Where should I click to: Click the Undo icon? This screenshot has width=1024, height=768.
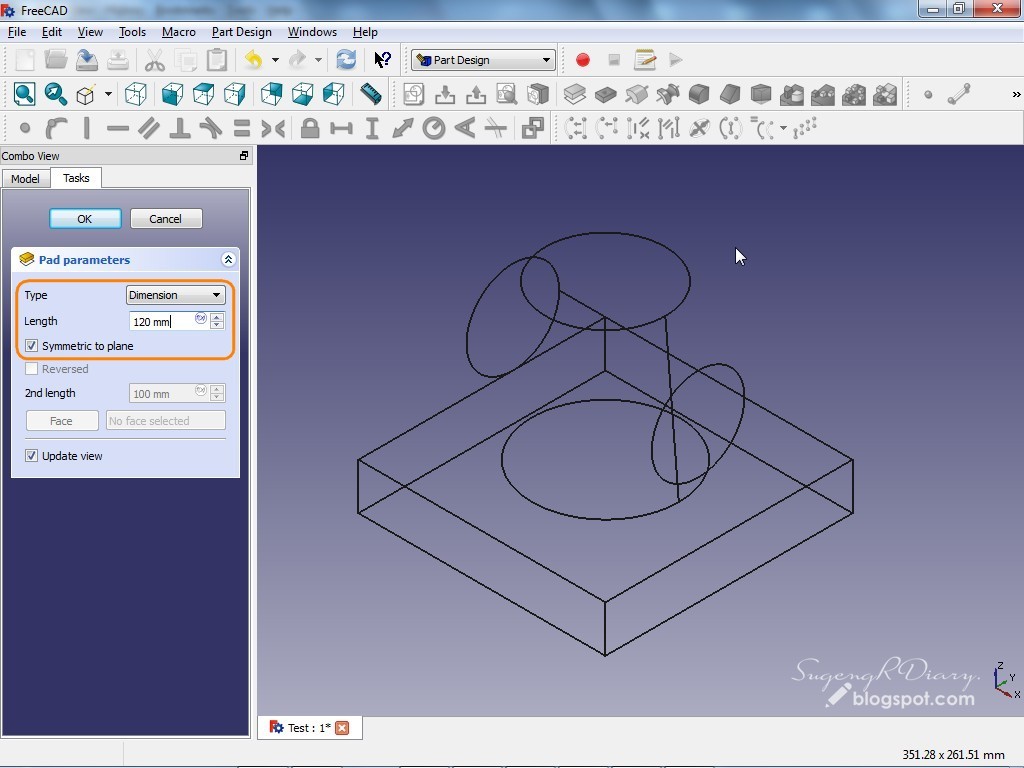coord(256,59)
